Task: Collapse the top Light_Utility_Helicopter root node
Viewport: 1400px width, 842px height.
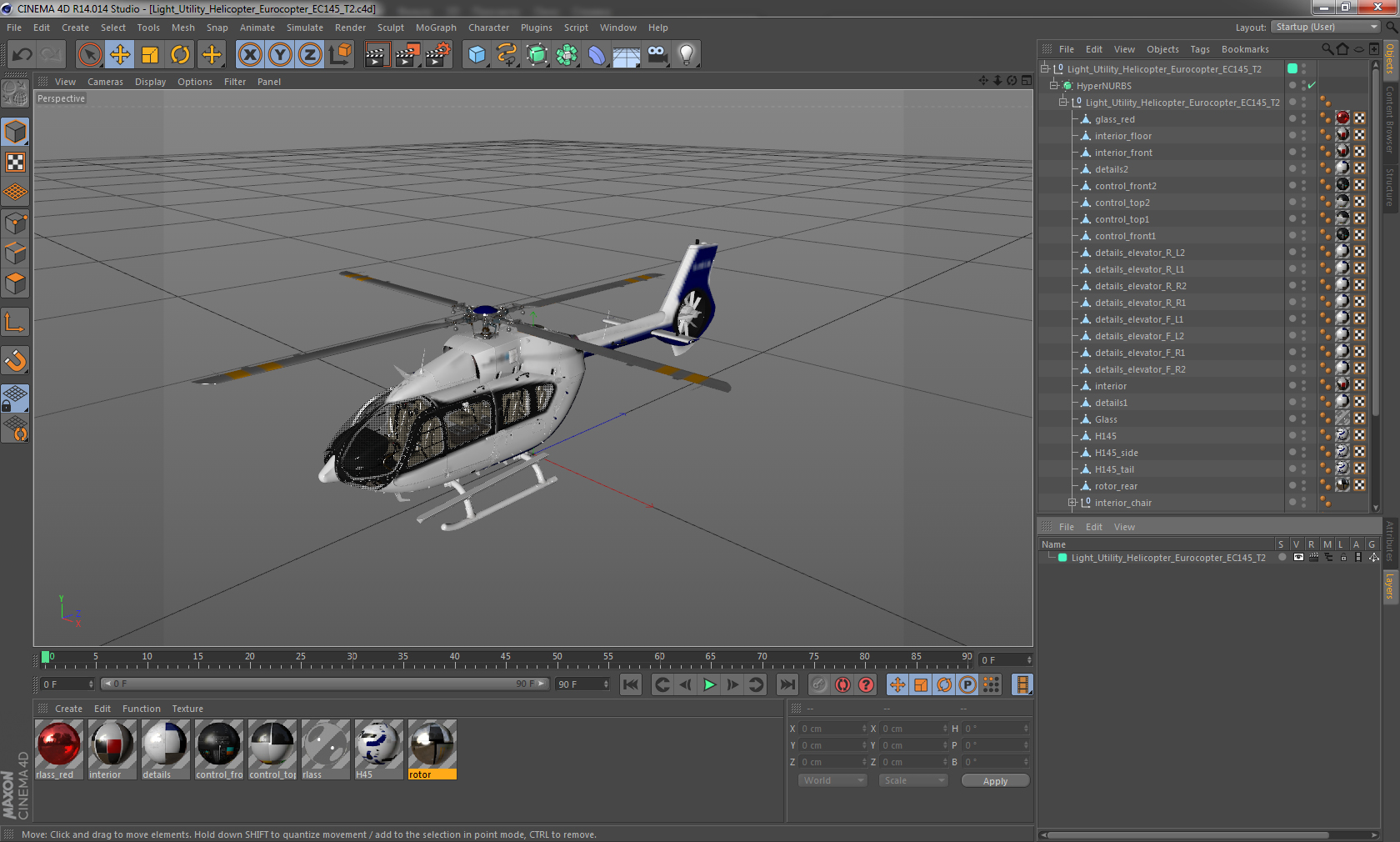Action: (1045, 68)
